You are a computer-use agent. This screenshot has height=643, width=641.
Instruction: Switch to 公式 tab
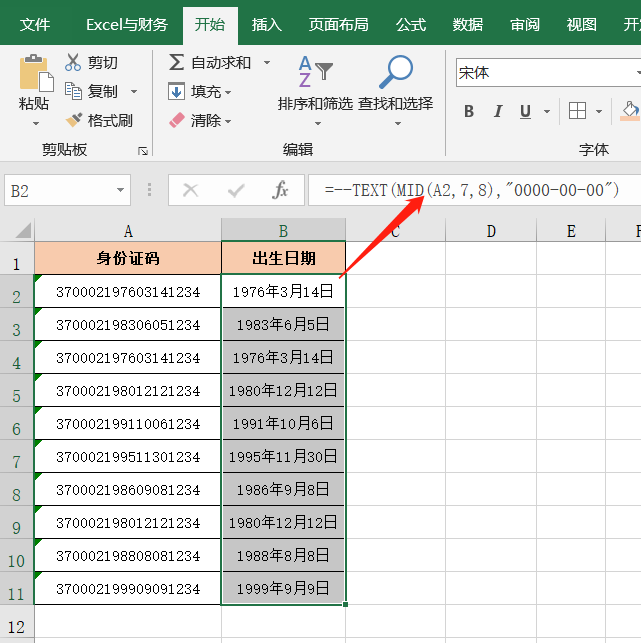pos(411,25)
